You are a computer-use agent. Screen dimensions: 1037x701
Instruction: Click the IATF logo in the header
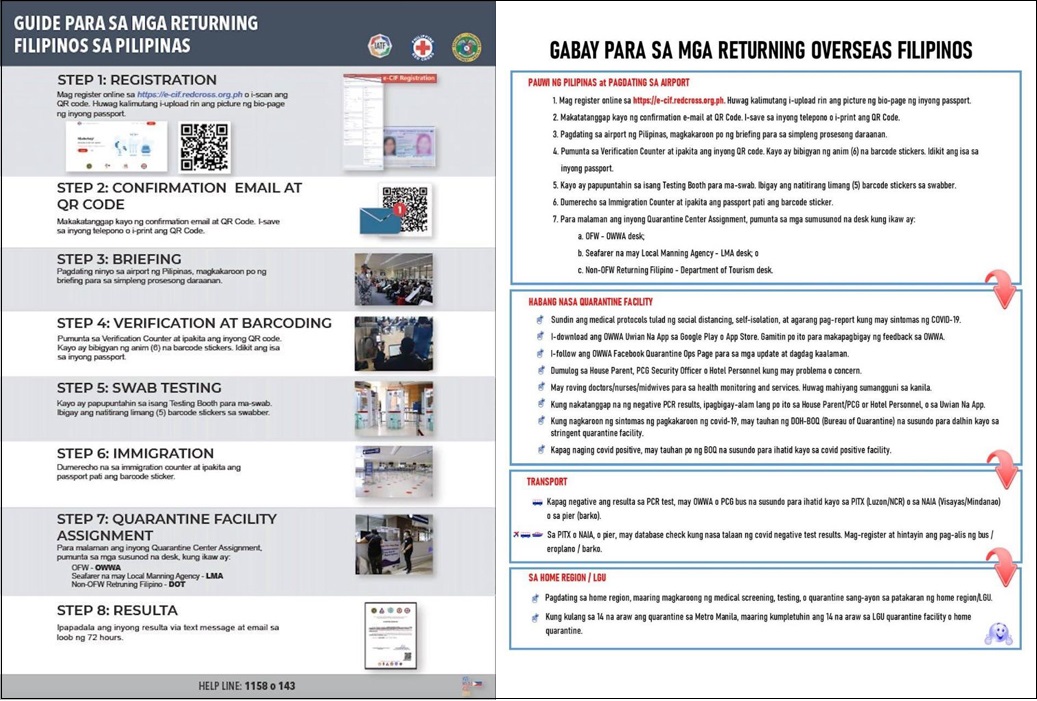[x=380, y=47]
